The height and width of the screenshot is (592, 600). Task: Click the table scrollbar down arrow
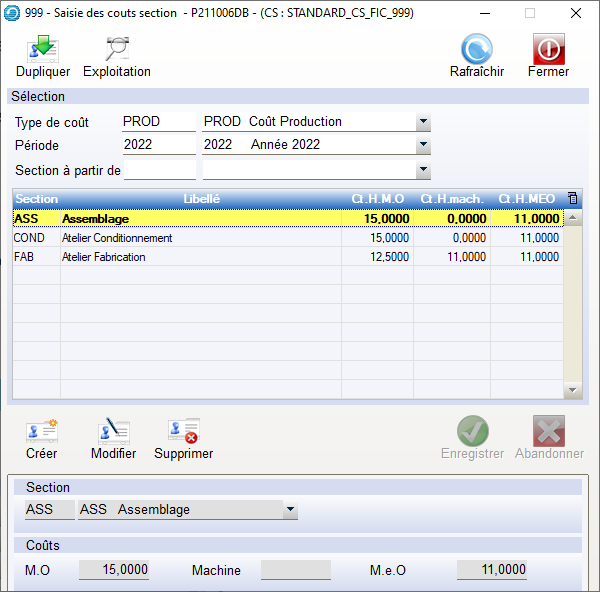573,390
